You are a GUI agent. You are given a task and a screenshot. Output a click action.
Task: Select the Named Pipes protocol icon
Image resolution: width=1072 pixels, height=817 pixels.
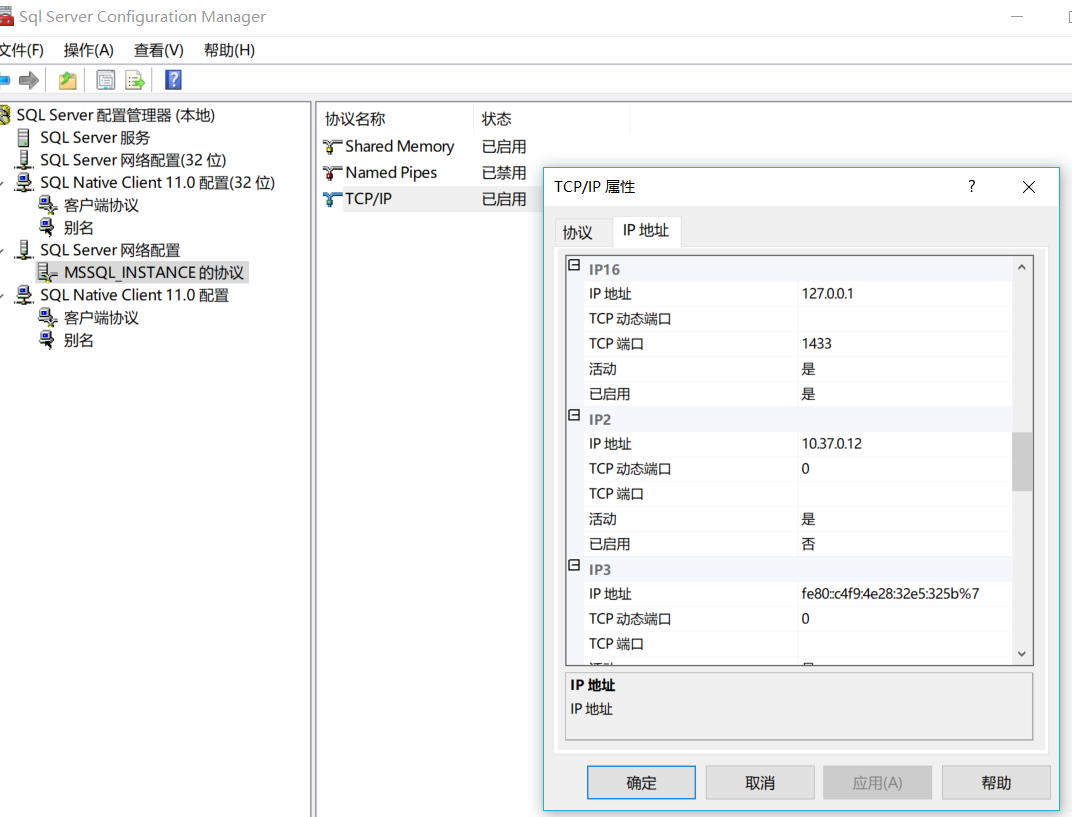(330, 172)
